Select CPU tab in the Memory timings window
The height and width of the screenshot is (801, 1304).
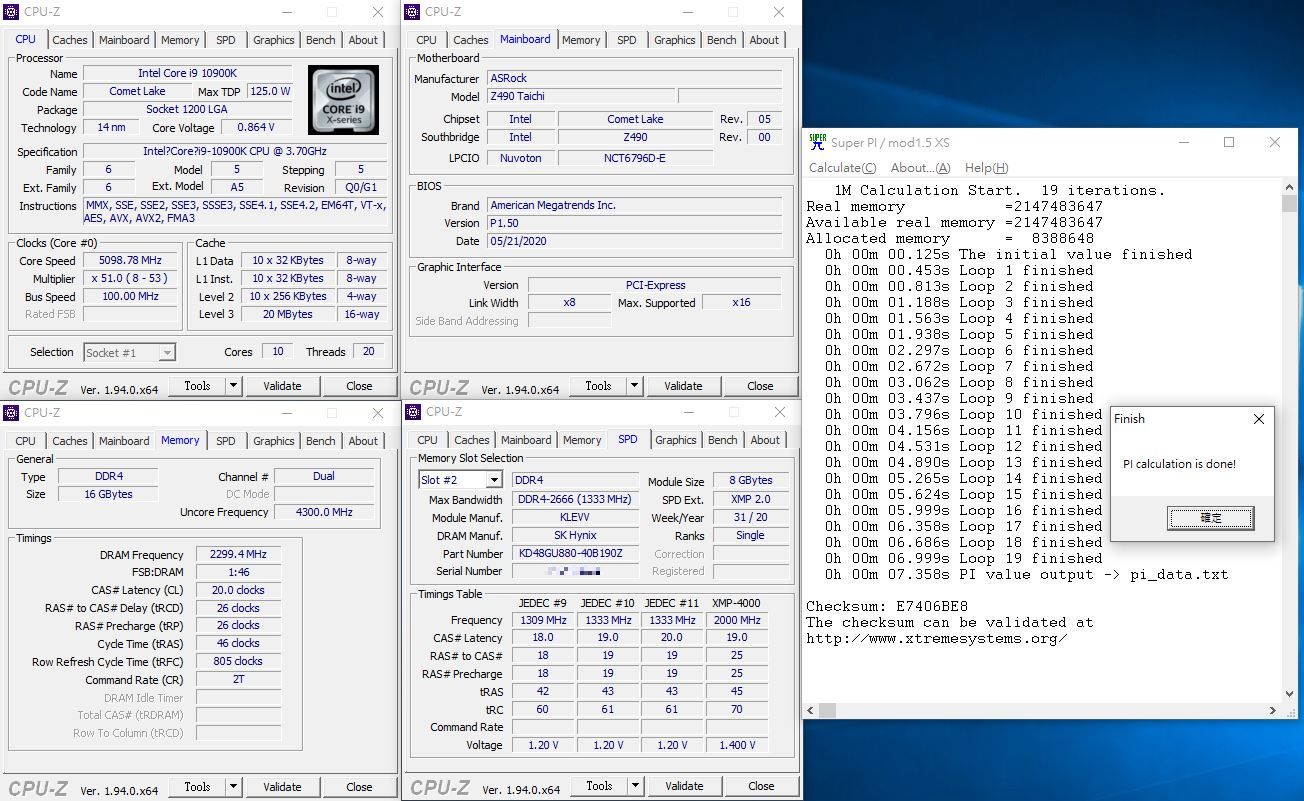click(x=26, y=441)
